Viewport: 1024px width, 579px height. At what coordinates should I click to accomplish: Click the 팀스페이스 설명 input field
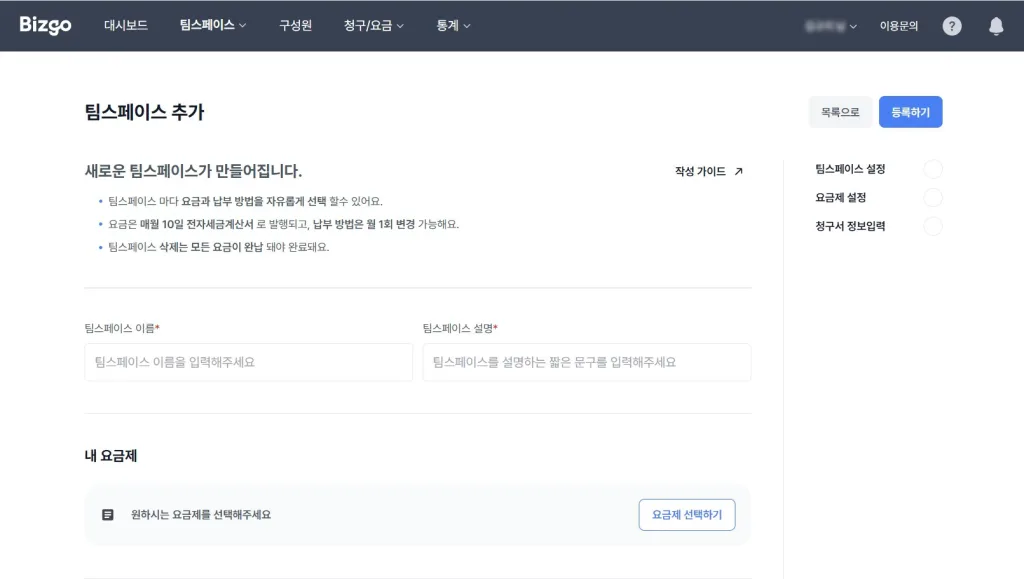(x=585, y=362)
